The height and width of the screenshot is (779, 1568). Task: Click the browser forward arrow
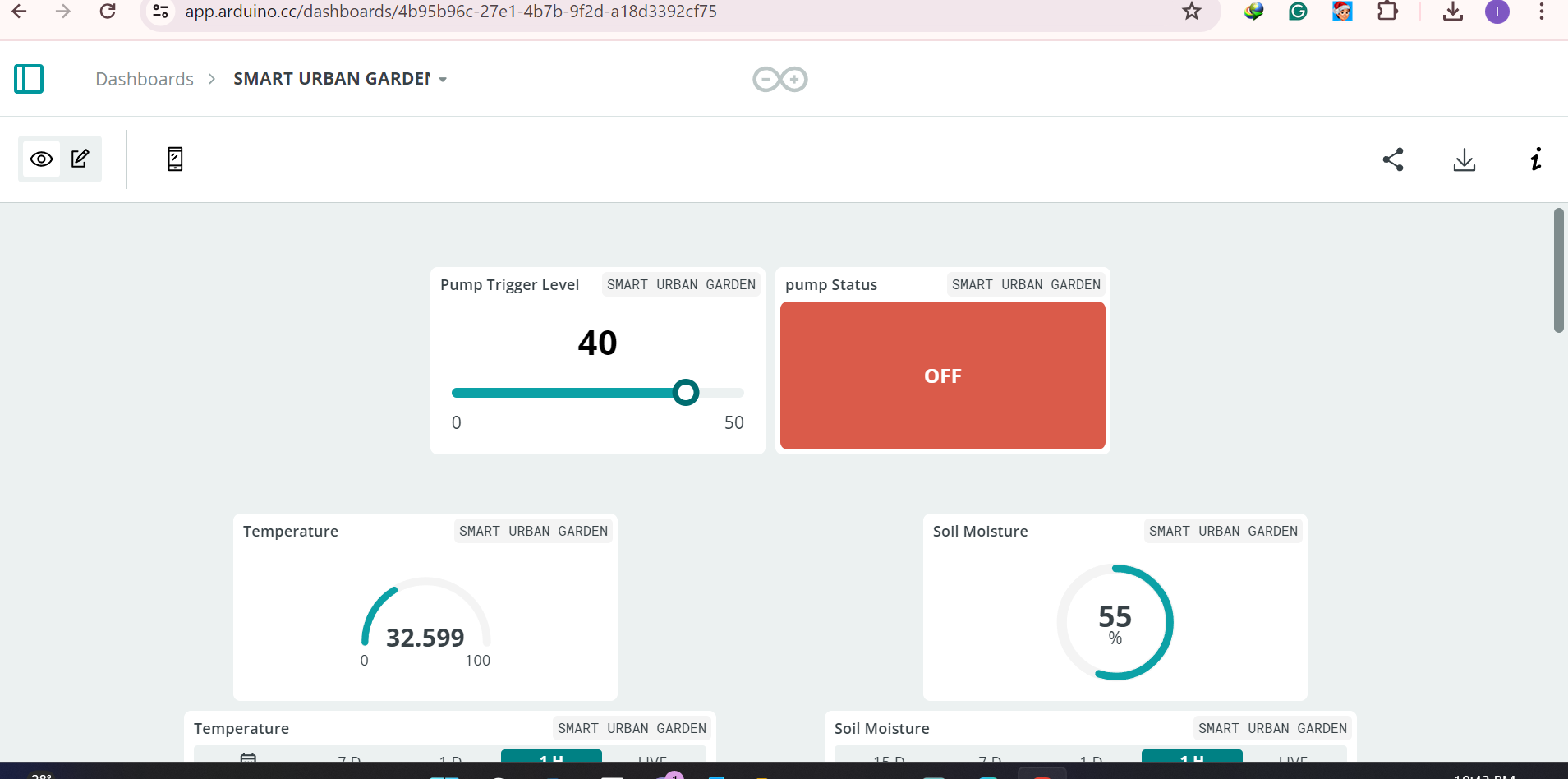63,12
